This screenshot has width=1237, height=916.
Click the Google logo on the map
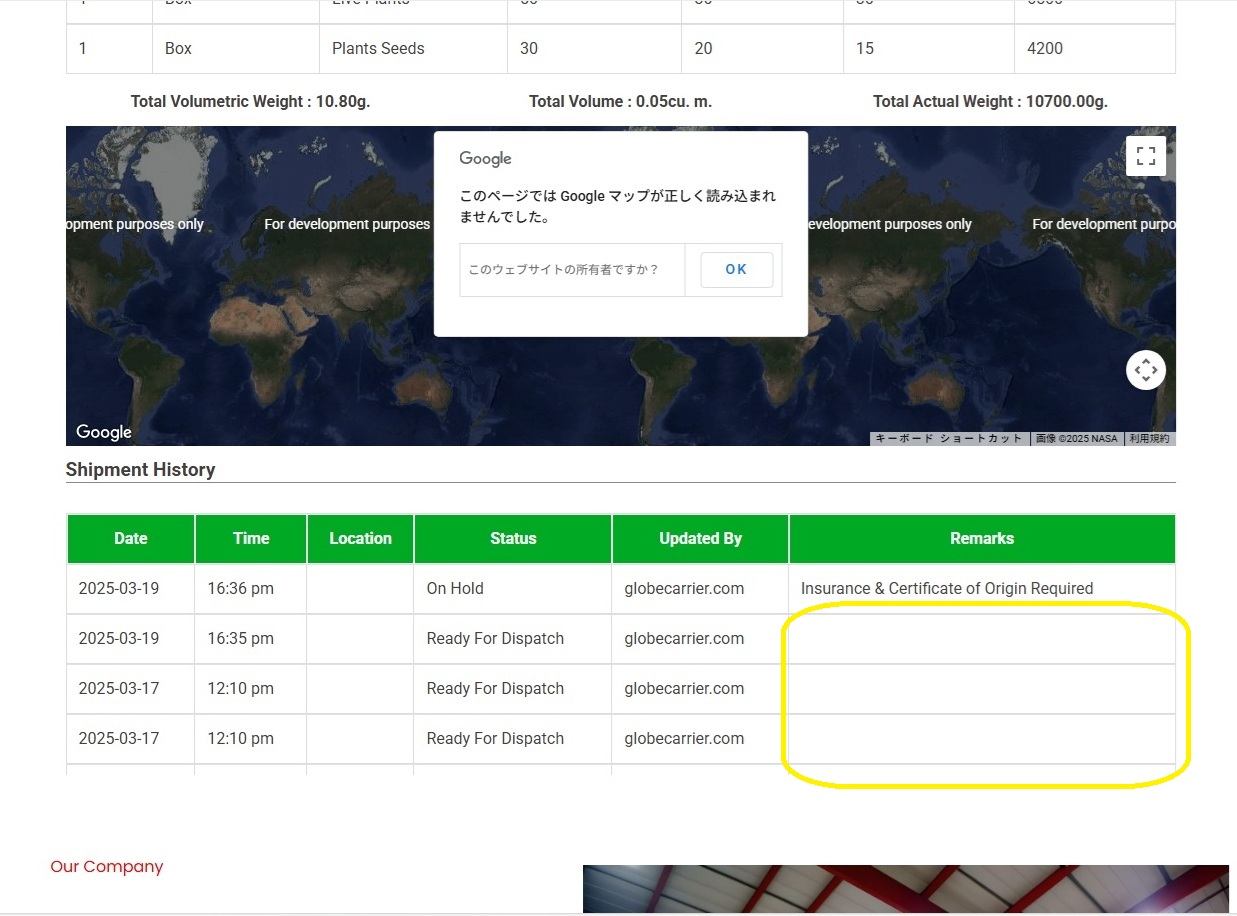point(104,432)
